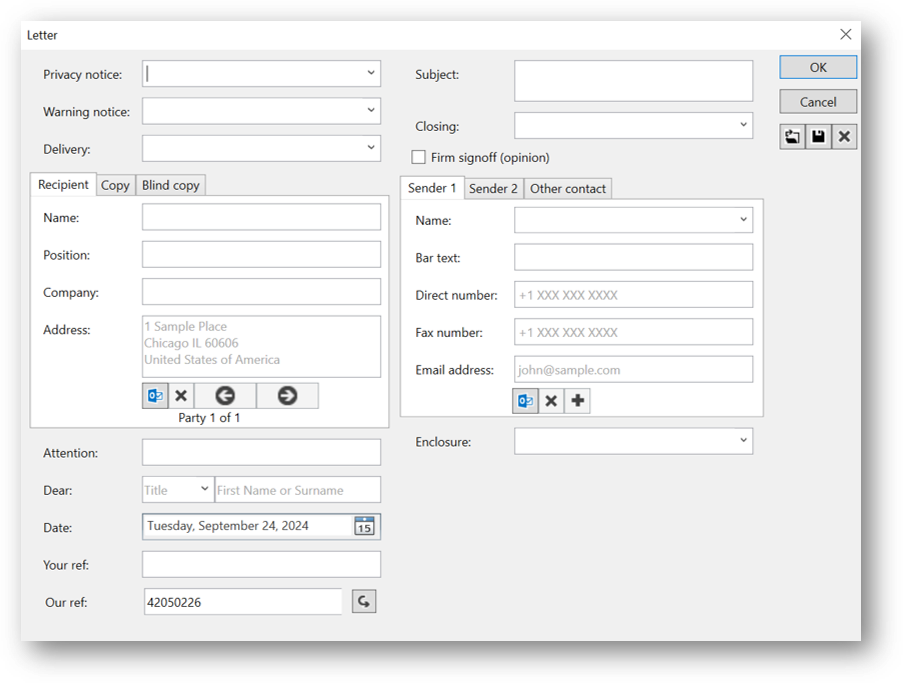
Task: Clear Sender 1 details with X icon
Action: click(551, 401)
